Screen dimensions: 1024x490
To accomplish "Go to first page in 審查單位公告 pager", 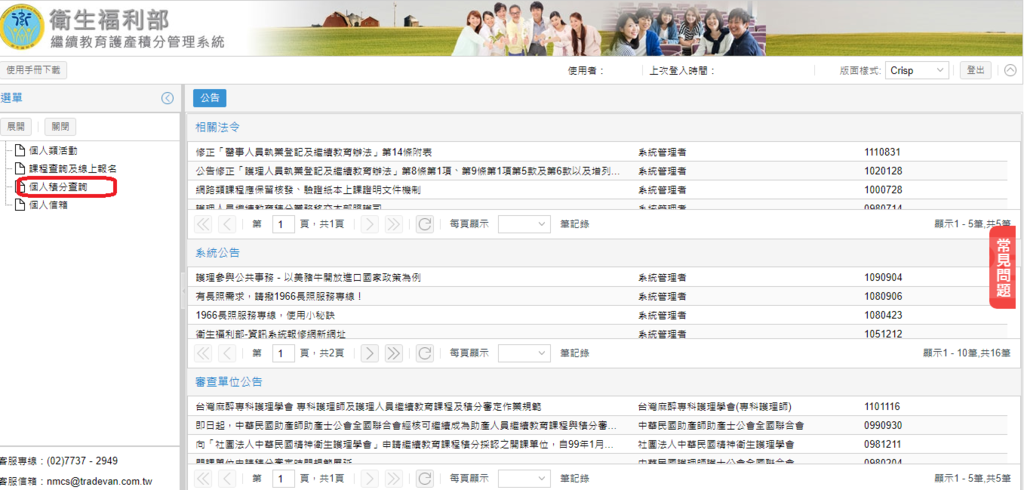I will click(x=204, y=478).
